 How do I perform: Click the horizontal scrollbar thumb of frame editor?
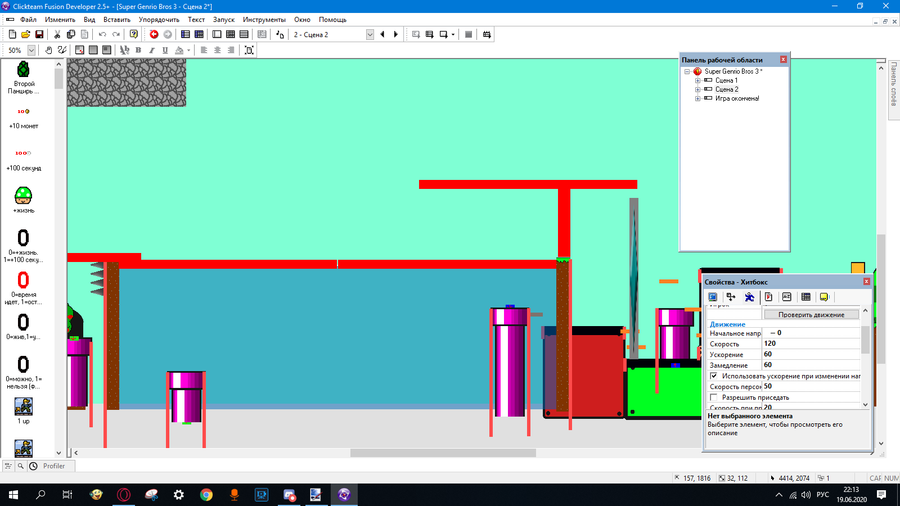443,453
